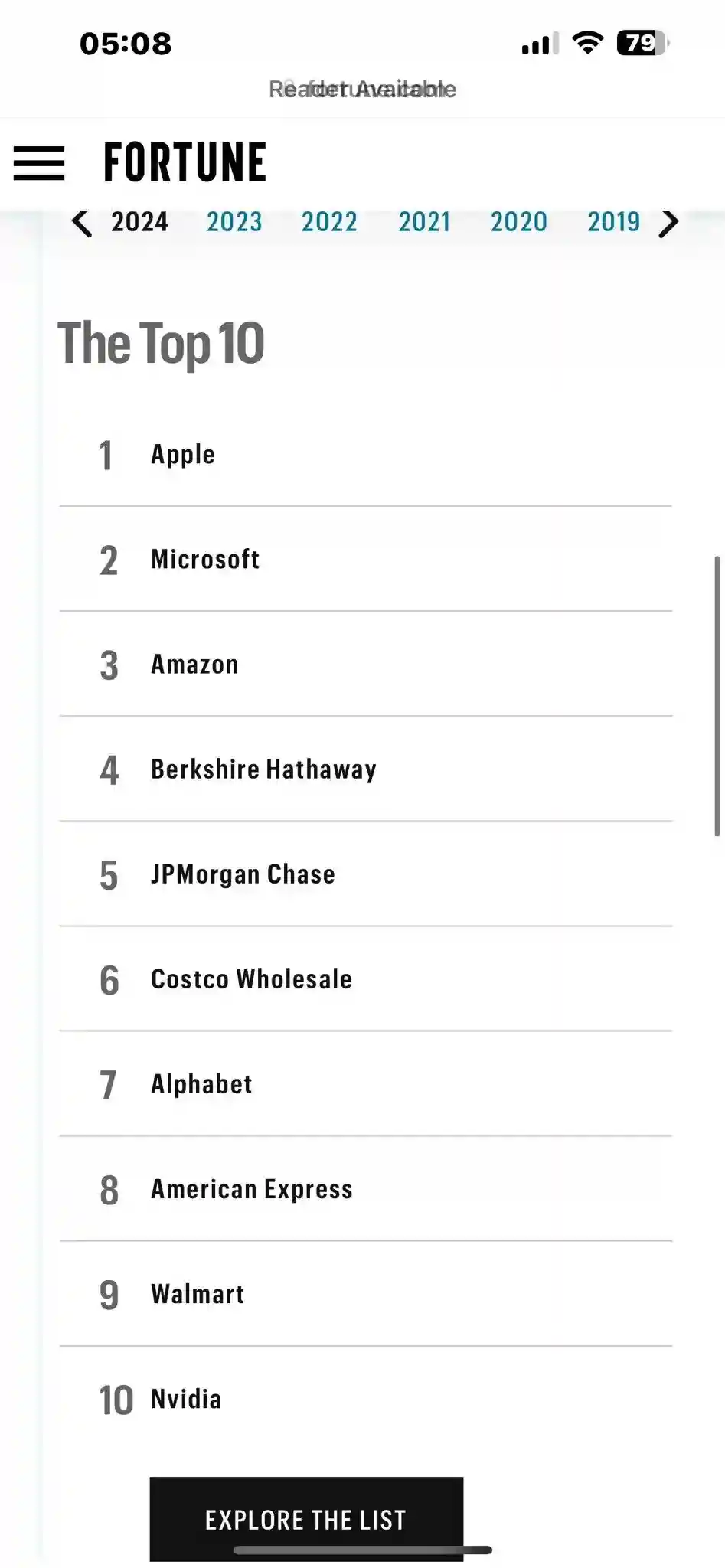This screenshot has width=725, height=1568.
Task: Switch to the 2019 year tab
Action: pos(613,222)
